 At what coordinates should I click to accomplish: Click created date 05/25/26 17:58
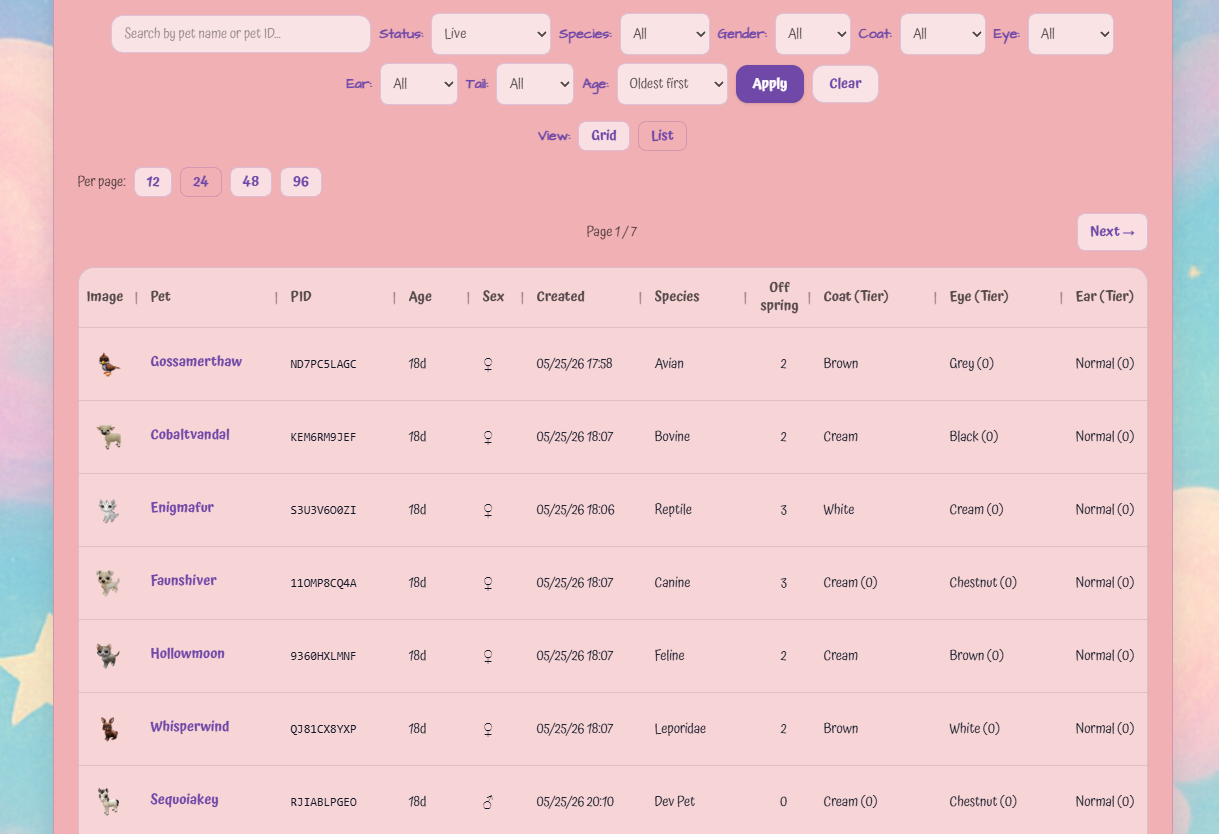[x=575, y=364]
